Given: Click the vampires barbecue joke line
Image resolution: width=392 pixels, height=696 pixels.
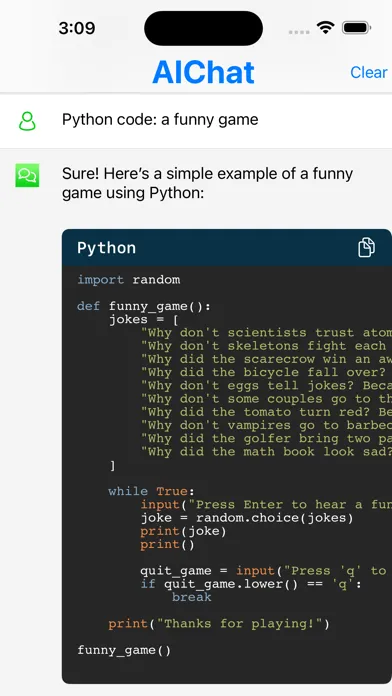Looking at the screenshot, I should point(266,425).
